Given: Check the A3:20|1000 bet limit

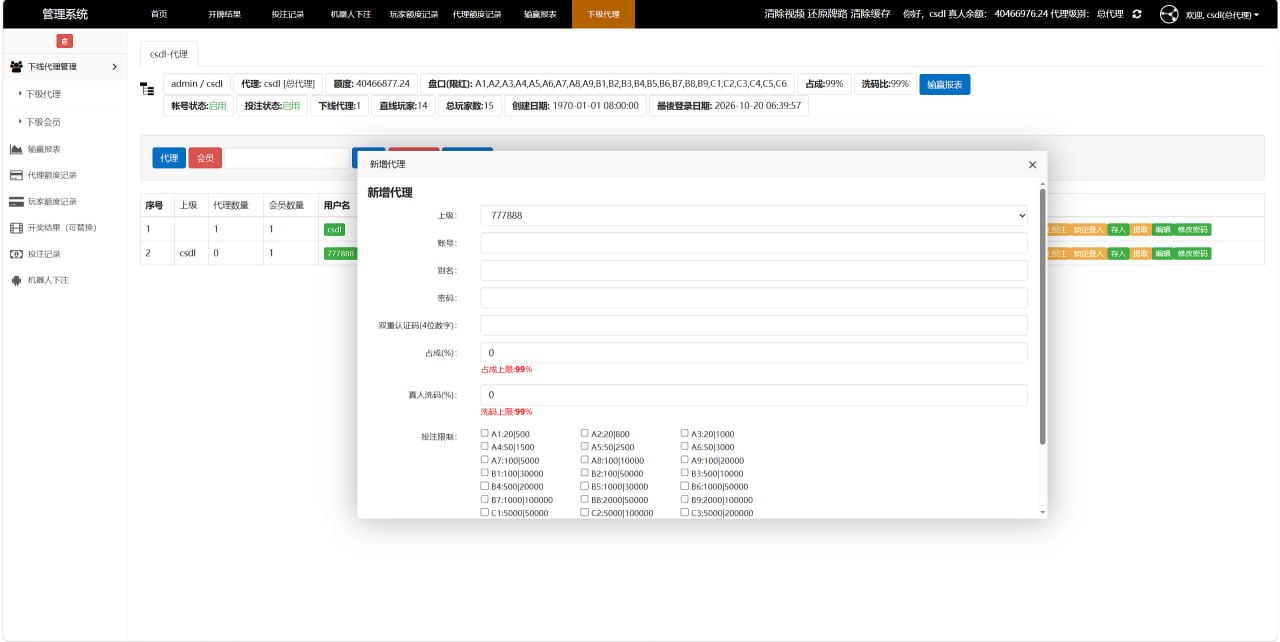Looking at the screenshot, I should 685,434.
